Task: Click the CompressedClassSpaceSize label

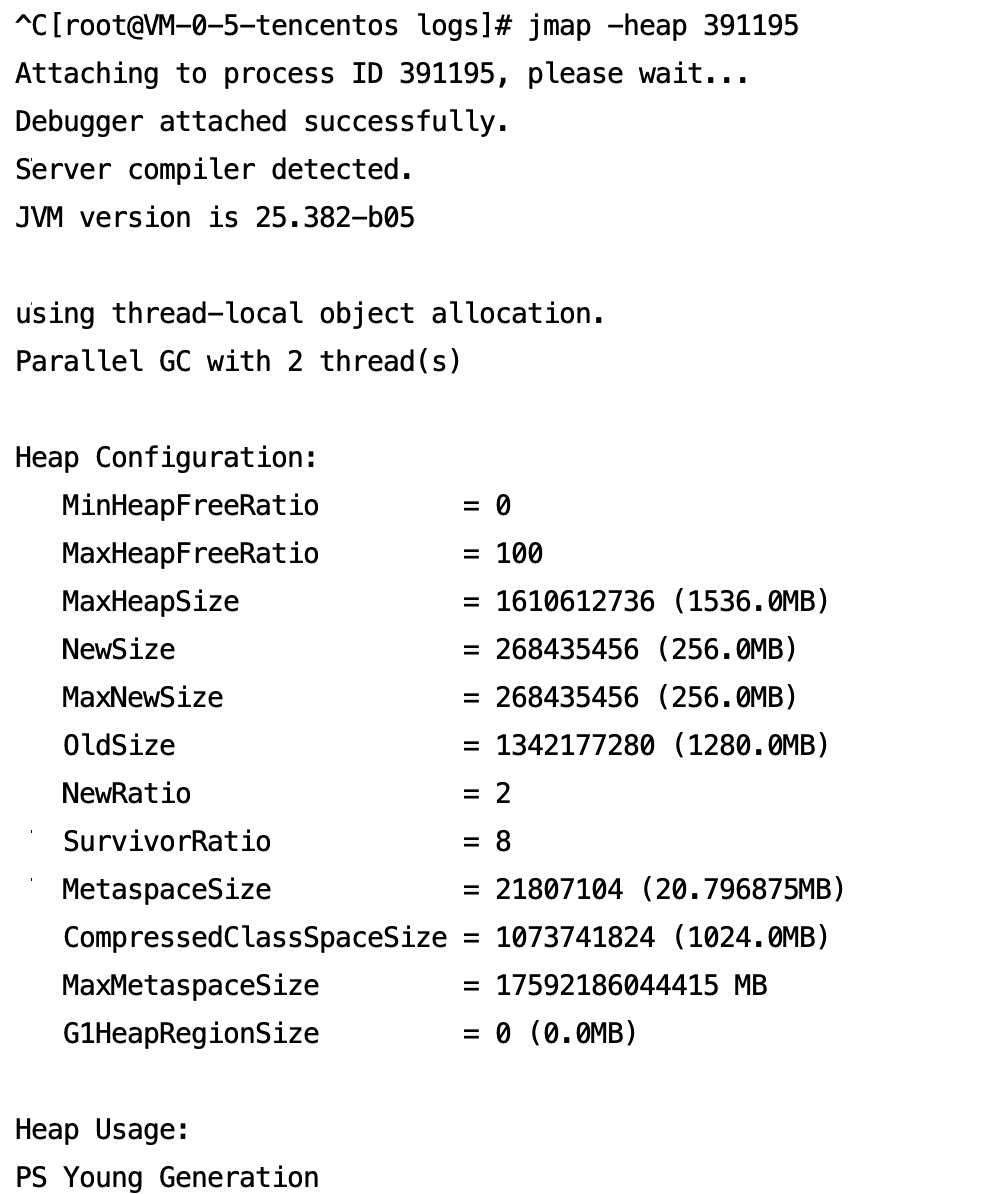Action: 255,937
